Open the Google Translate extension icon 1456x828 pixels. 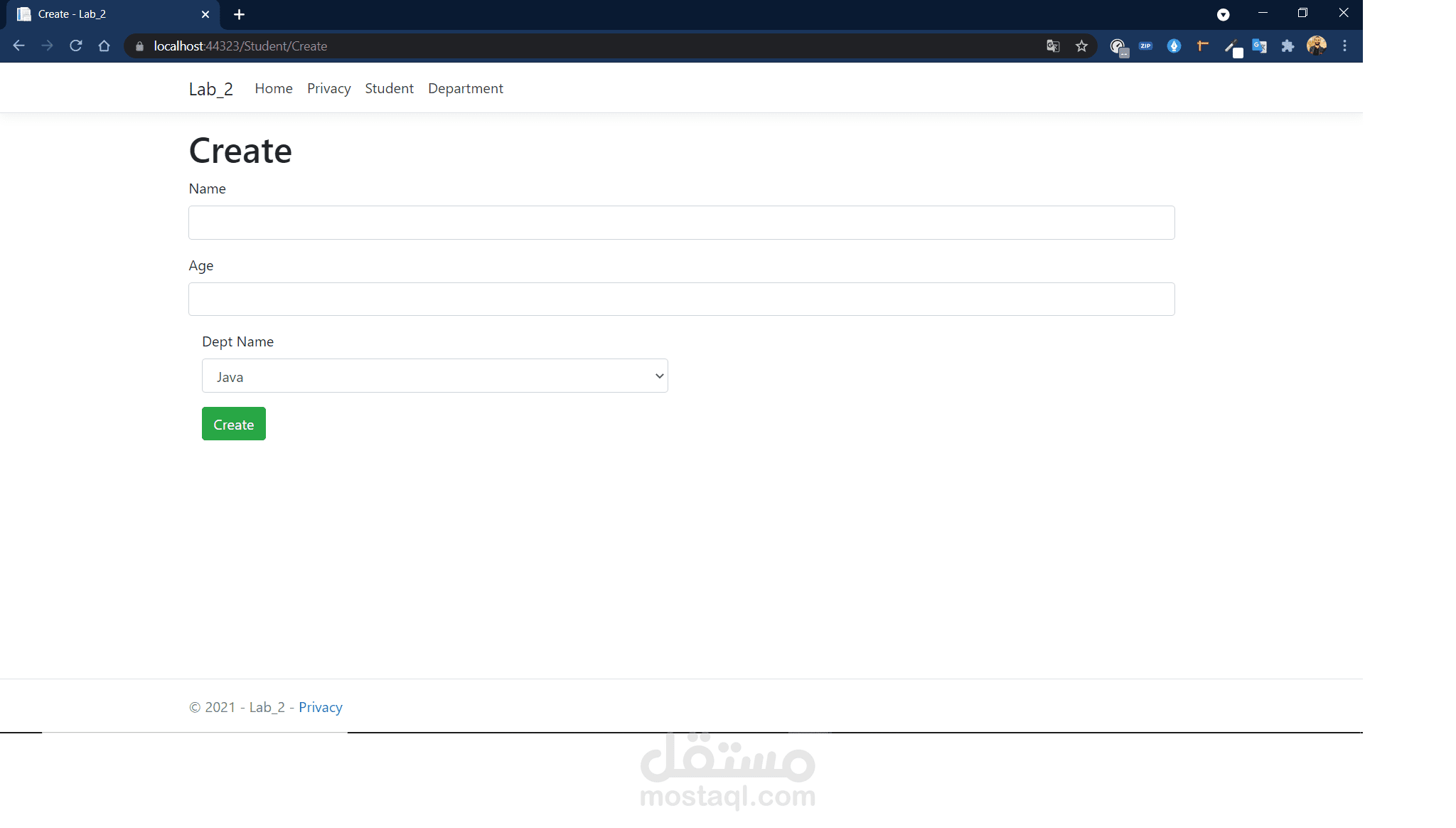[x=1259, y=46]
